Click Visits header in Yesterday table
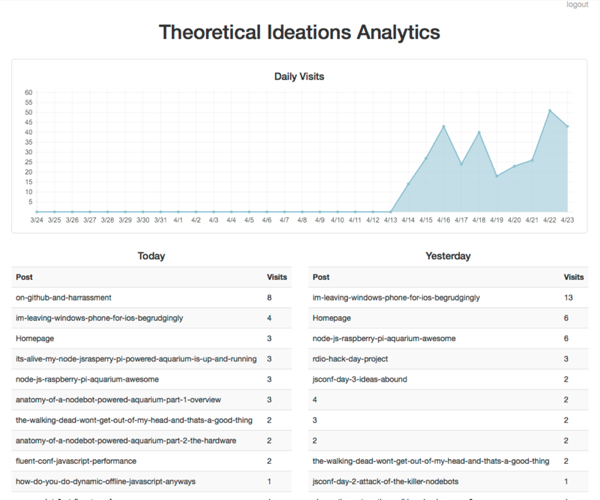This screenshot has width=600, height=500. (574, 277)
